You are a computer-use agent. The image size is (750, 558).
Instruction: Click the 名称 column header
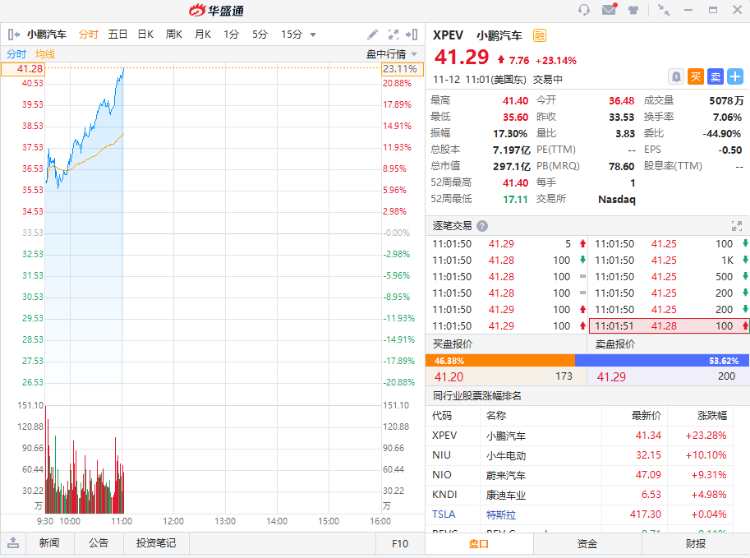(496, 416)
